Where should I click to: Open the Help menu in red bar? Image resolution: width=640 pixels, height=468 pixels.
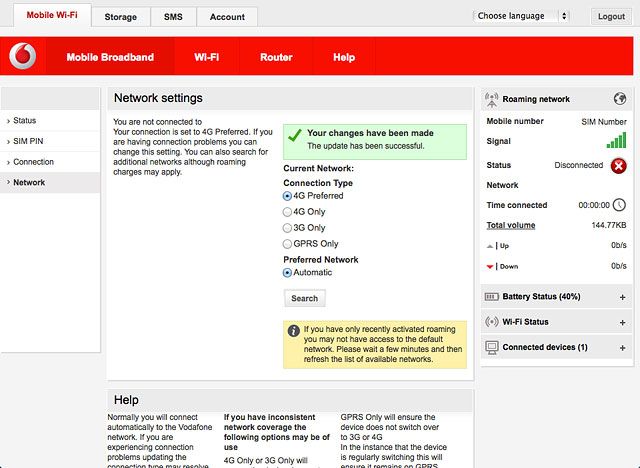344,57
